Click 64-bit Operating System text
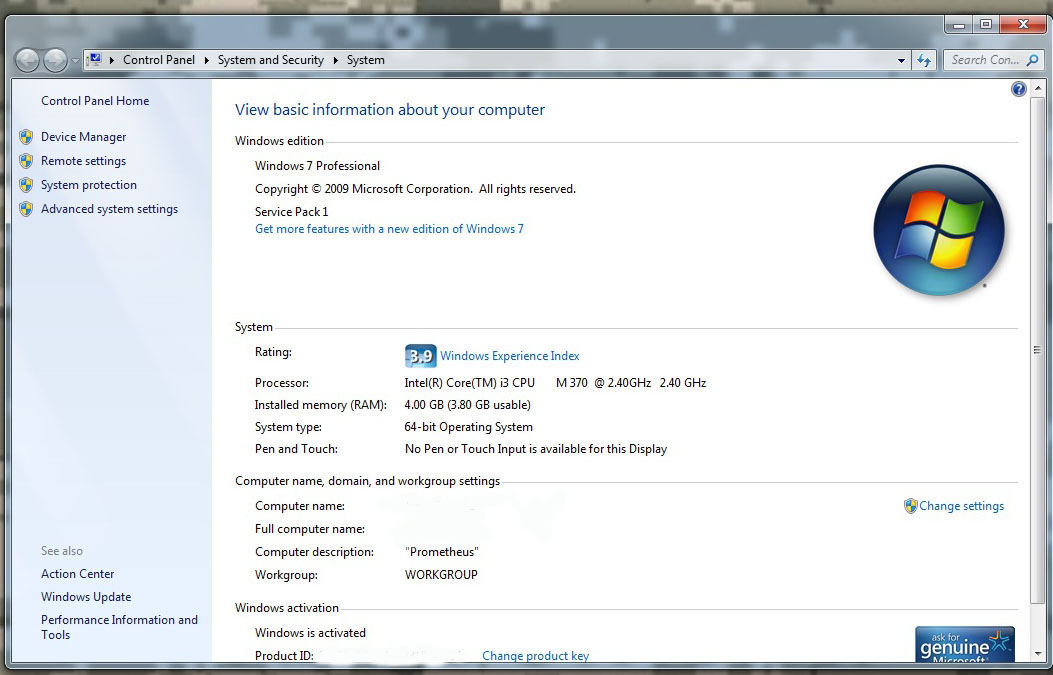The width and height of the screenshot is (1053, 675). click(x=468, y=427)
